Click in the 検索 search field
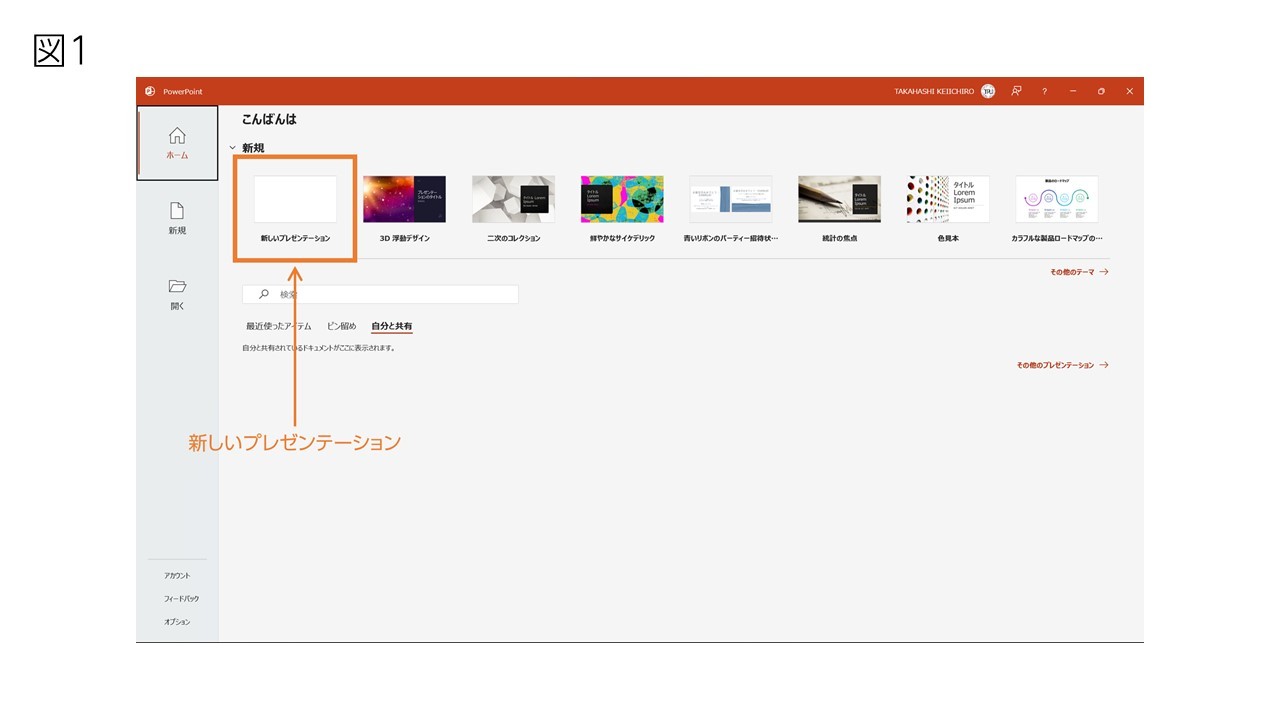The width and height of the screenshot is (1280, 720). coord(381,294)
